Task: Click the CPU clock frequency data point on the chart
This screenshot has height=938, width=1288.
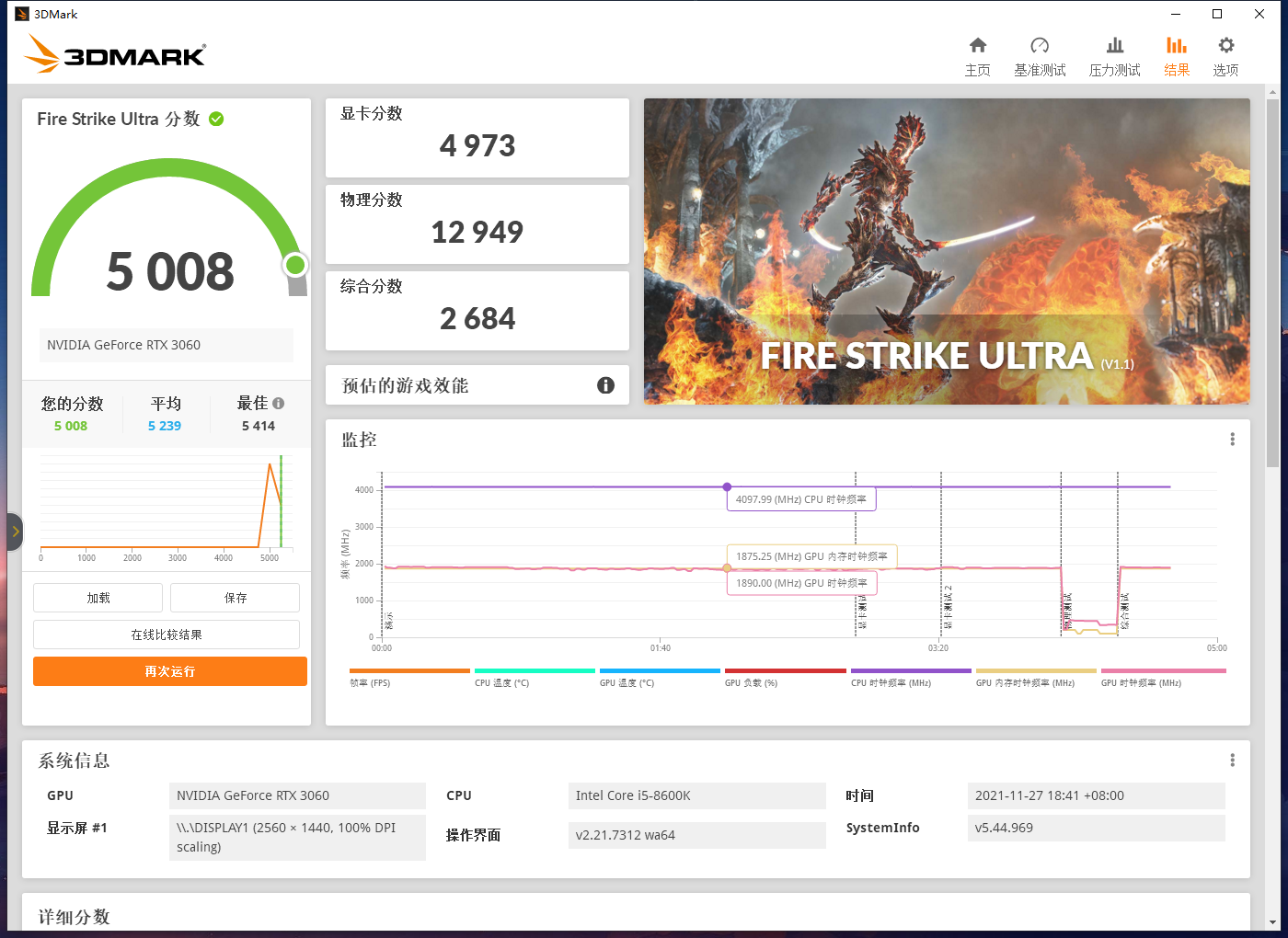Action: point(727,487)
